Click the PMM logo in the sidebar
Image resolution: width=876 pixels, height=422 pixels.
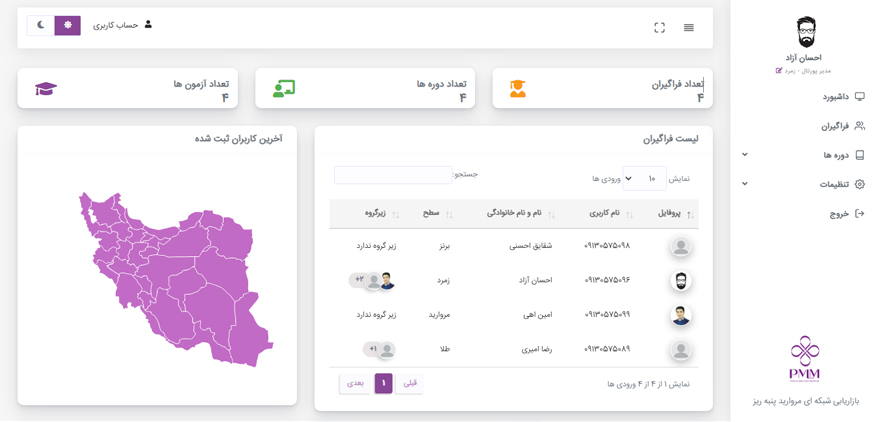(804, 359)
